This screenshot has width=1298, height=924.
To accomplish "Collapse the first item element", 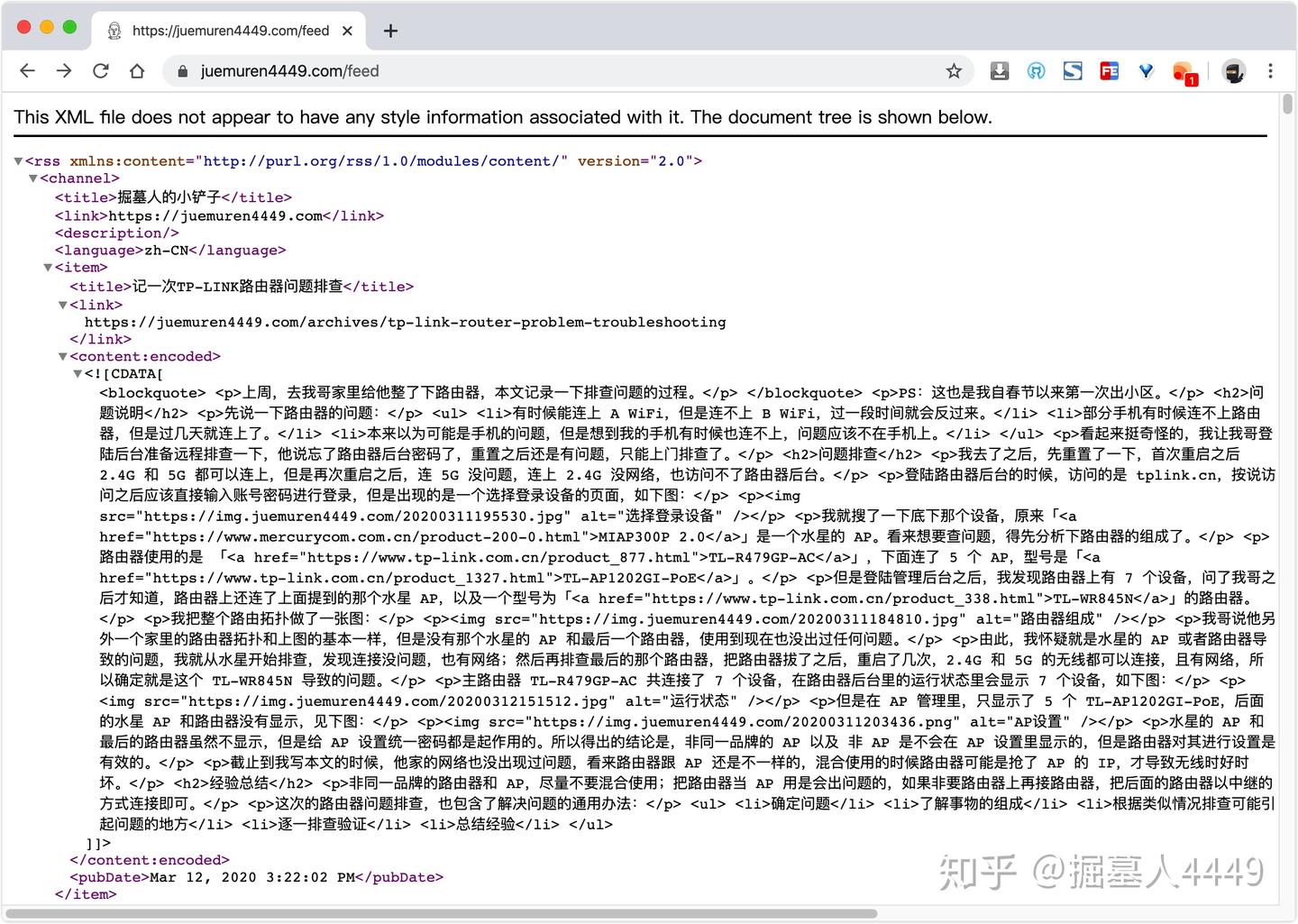I will pos(48,267).
